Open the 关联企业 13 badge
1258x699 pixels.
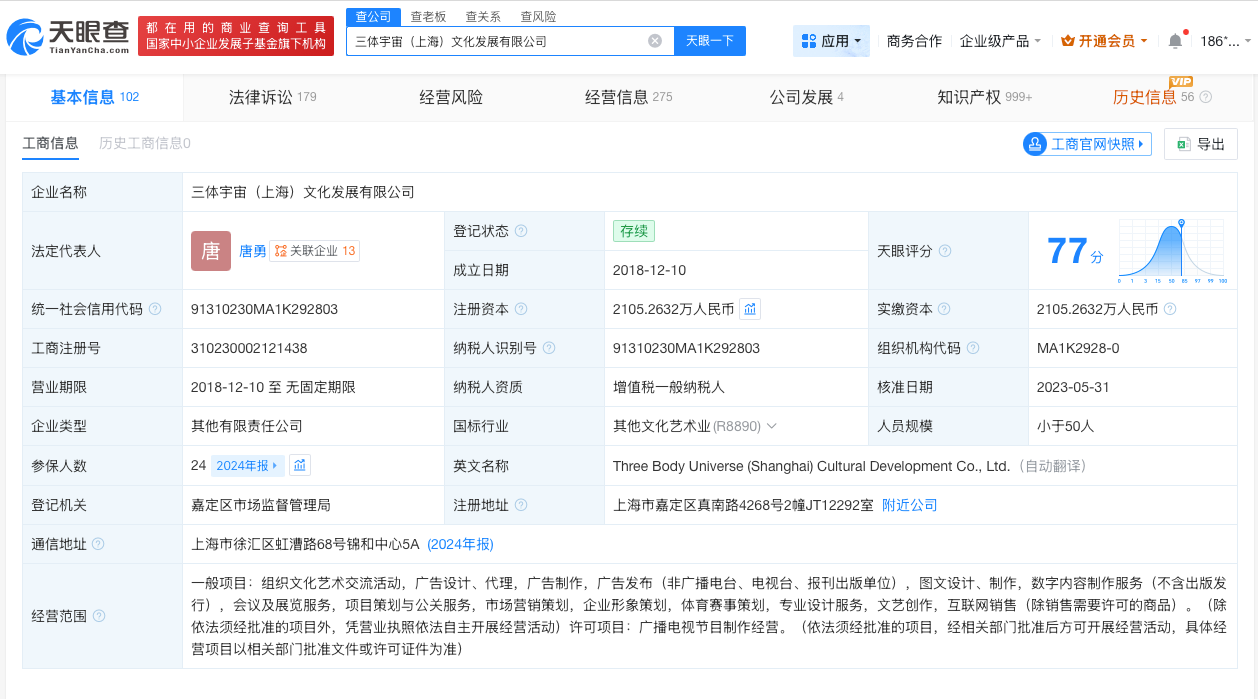[314, 251]
